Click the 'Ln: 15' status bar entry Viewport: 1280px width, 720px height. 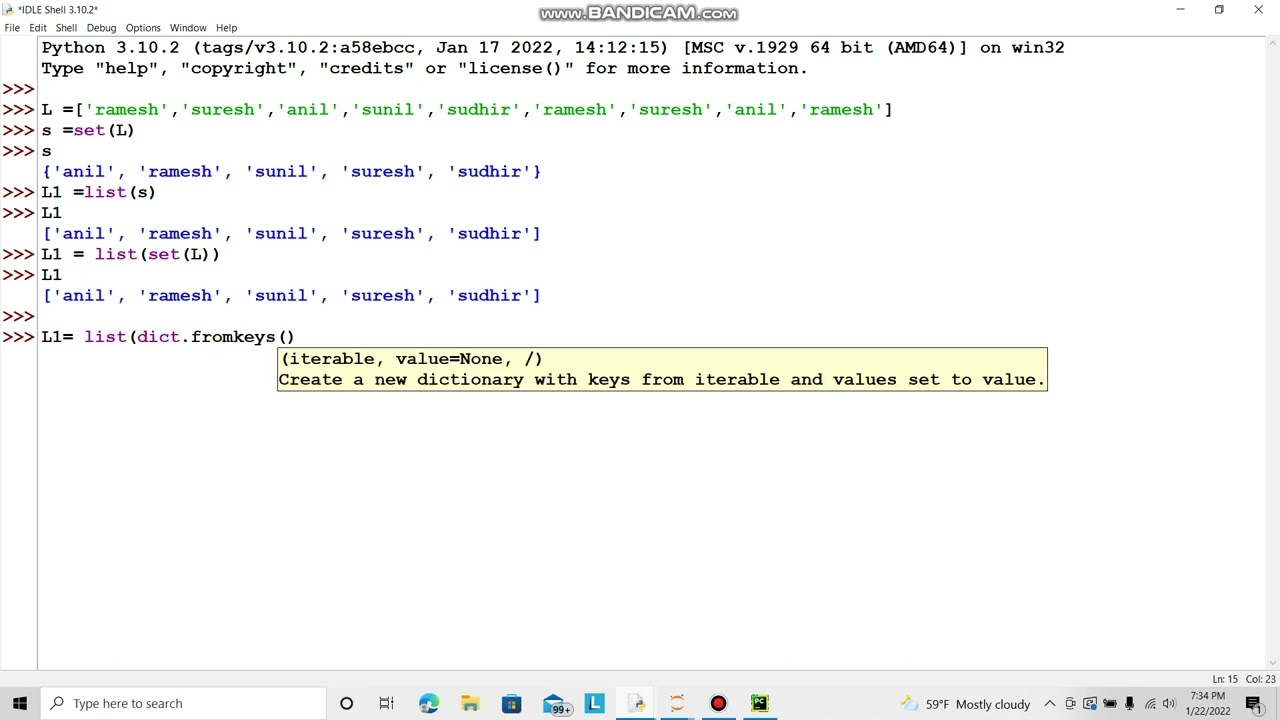pyautogui.click(x=1225, y=679)
